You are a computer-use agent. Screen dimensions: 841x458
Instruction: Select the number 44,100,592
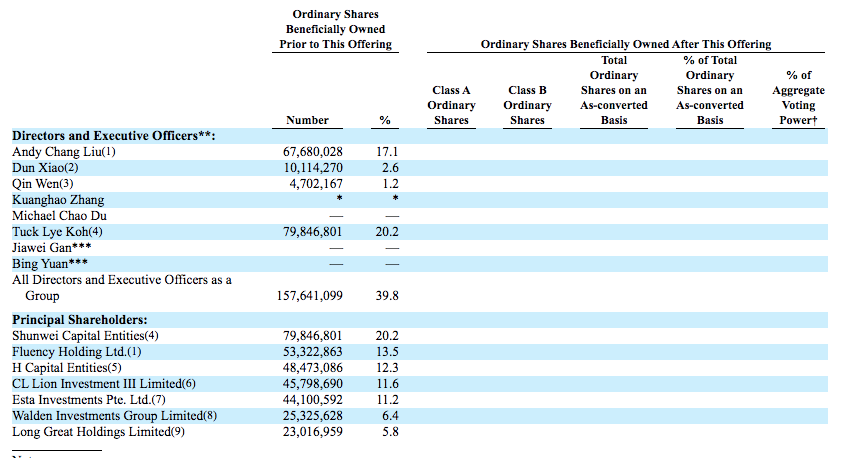(x=313, y=400)
